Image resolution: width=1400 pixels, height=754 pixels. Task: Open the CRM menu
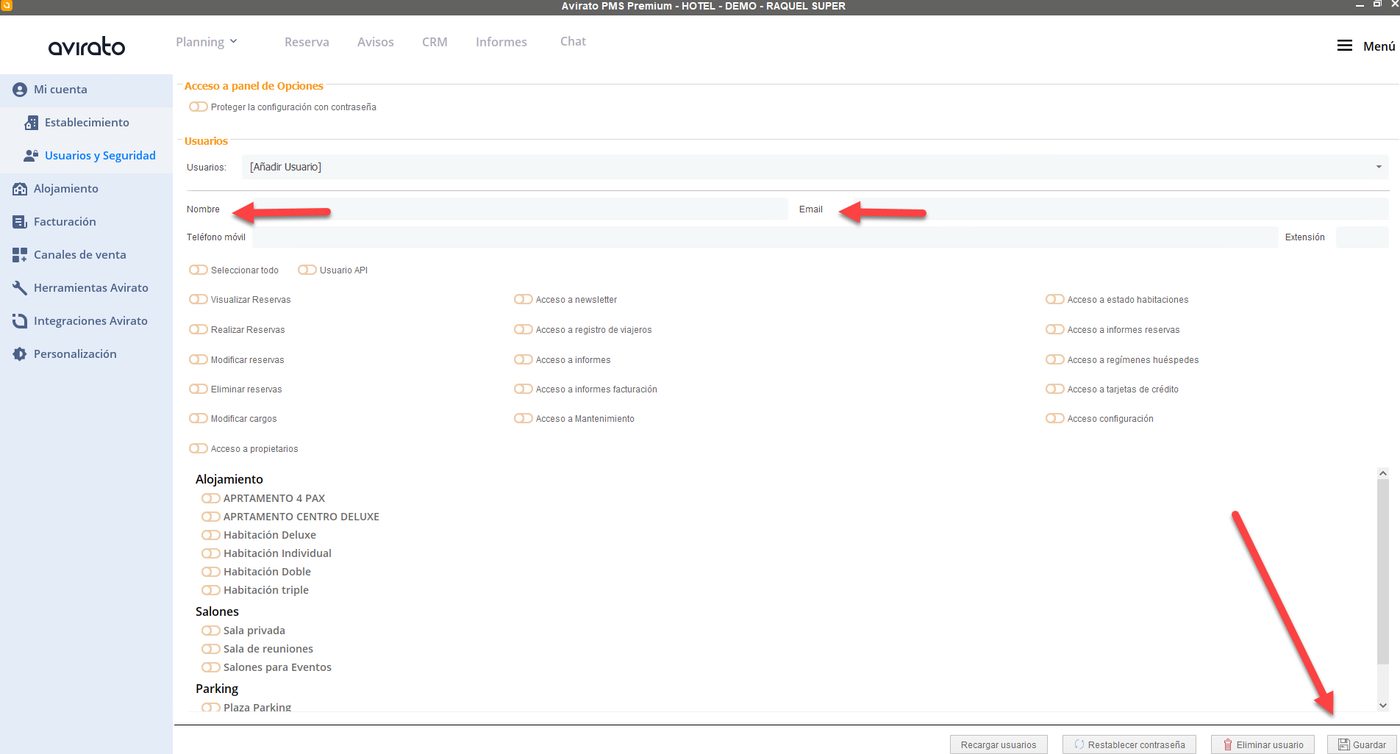(x=435, y=42)
